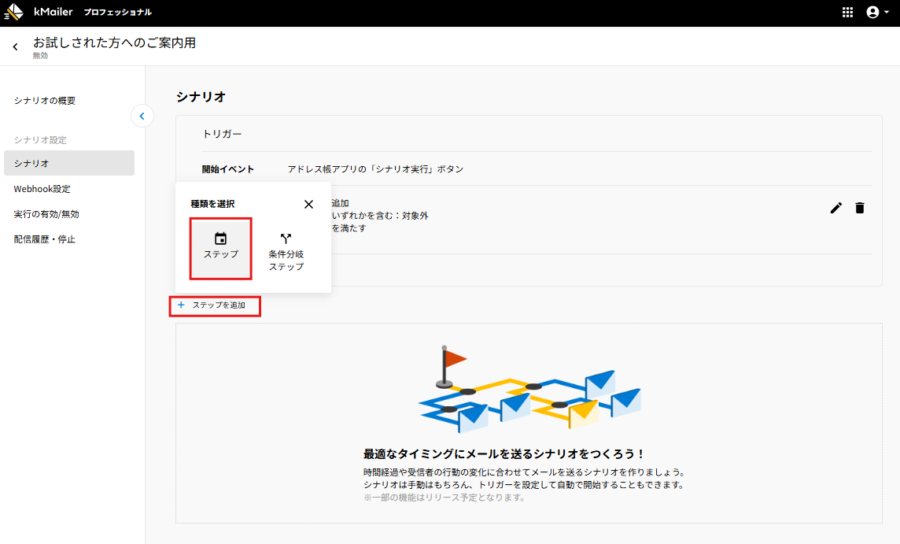Delete the trigger with trash icon
900x544 pixels.
(860, 208)
